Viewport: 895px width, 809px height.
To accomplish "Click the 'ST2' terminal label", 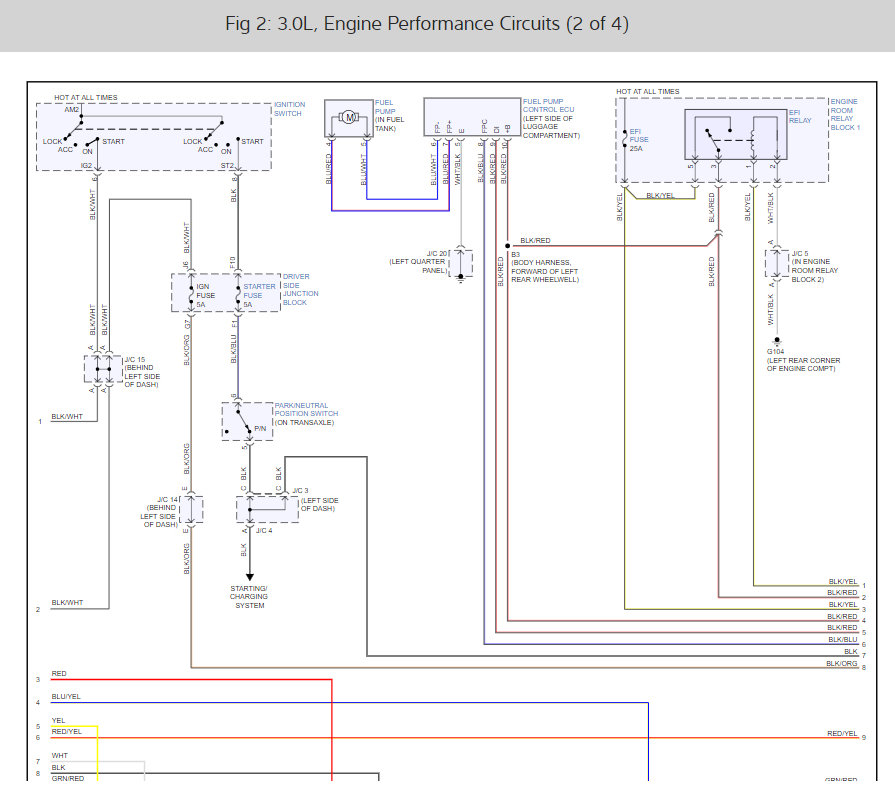I will click(227, 166).
